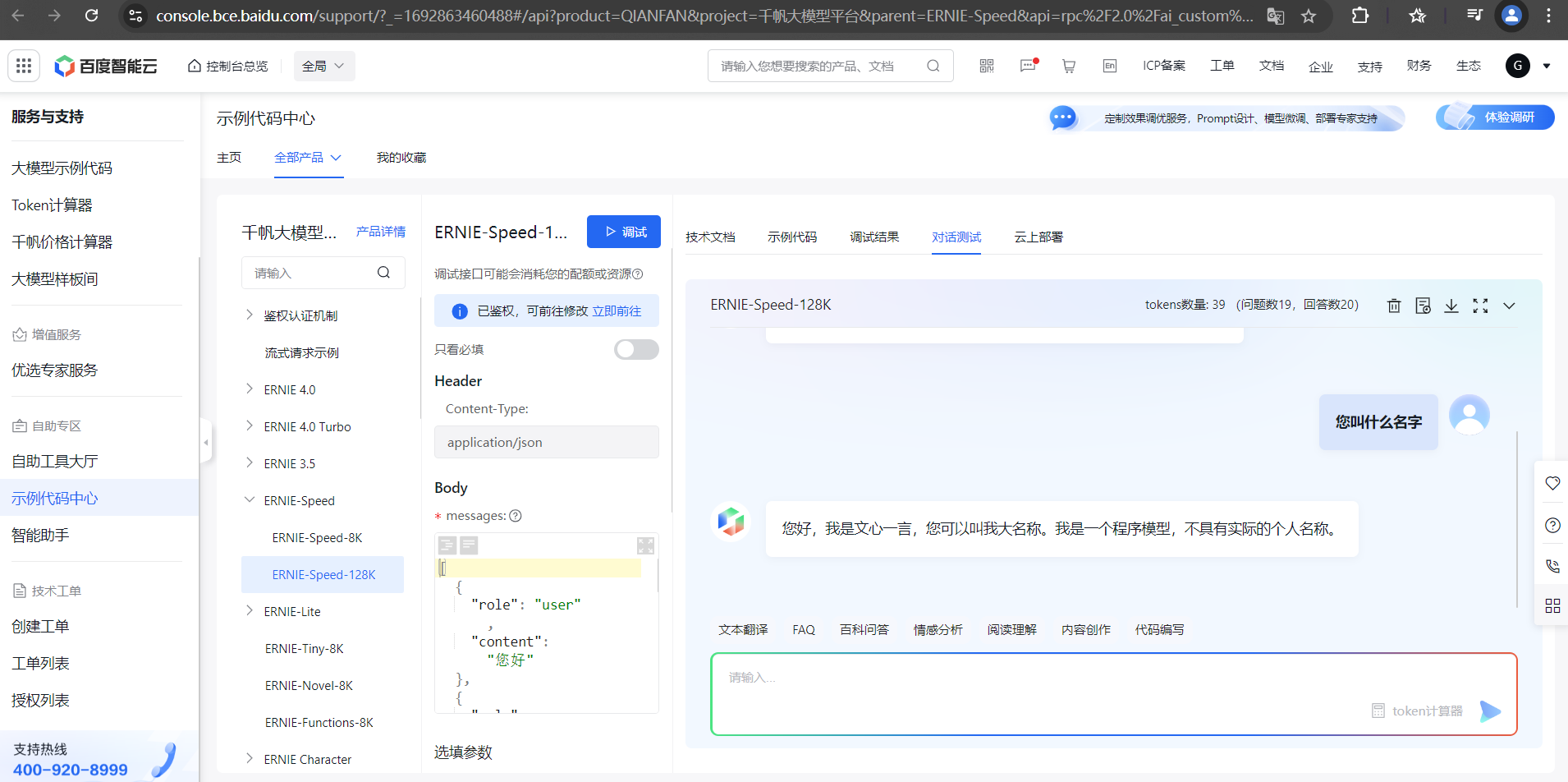Expand chat panel to fullscreen
Viewport: 1568px width, 782px height.
(1480, 306)
